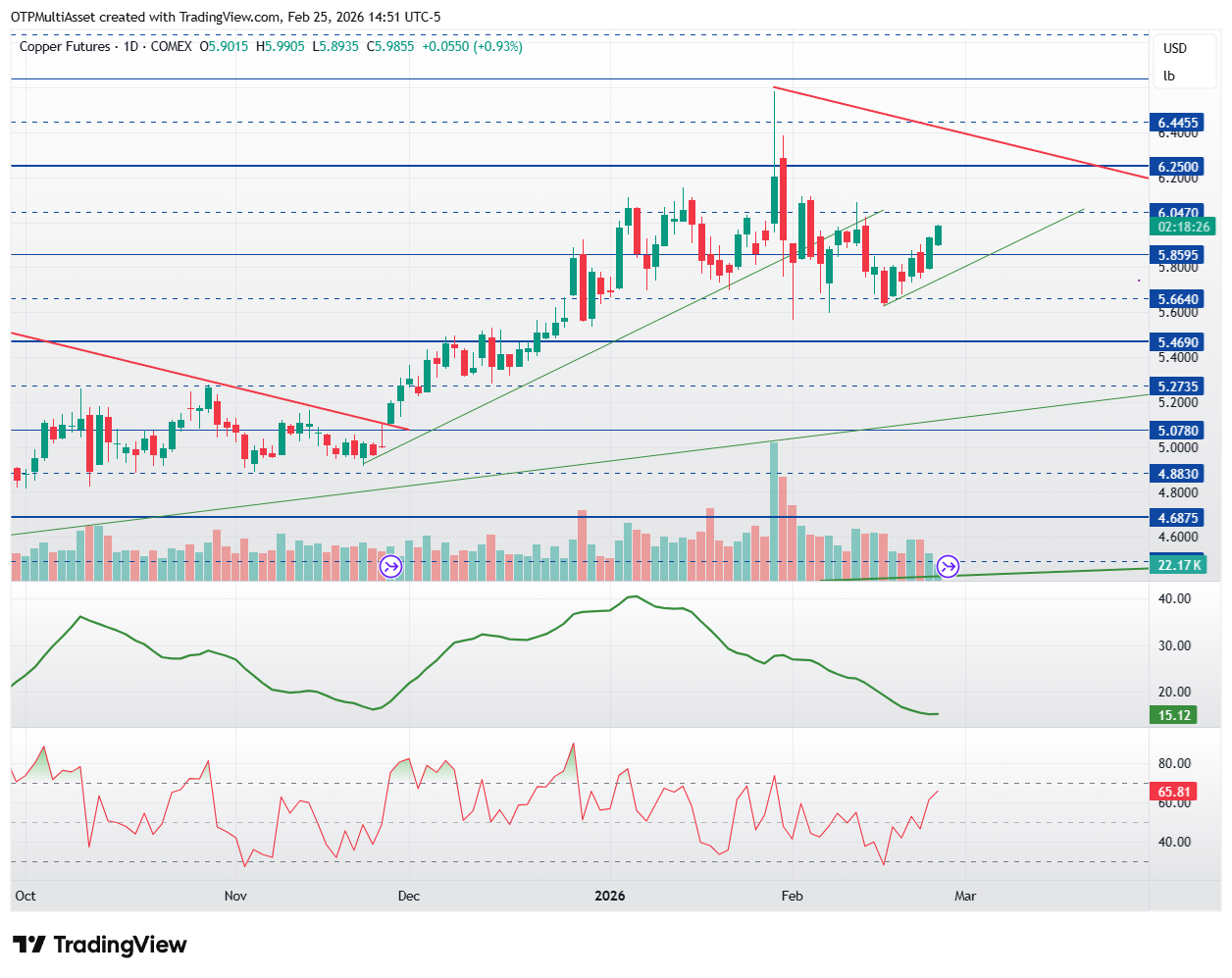Image resolution: width=1232 pixels, height=978 pixels.
Task: Select the 5.8595 price level label
Action: click(x=1178, y=255)
